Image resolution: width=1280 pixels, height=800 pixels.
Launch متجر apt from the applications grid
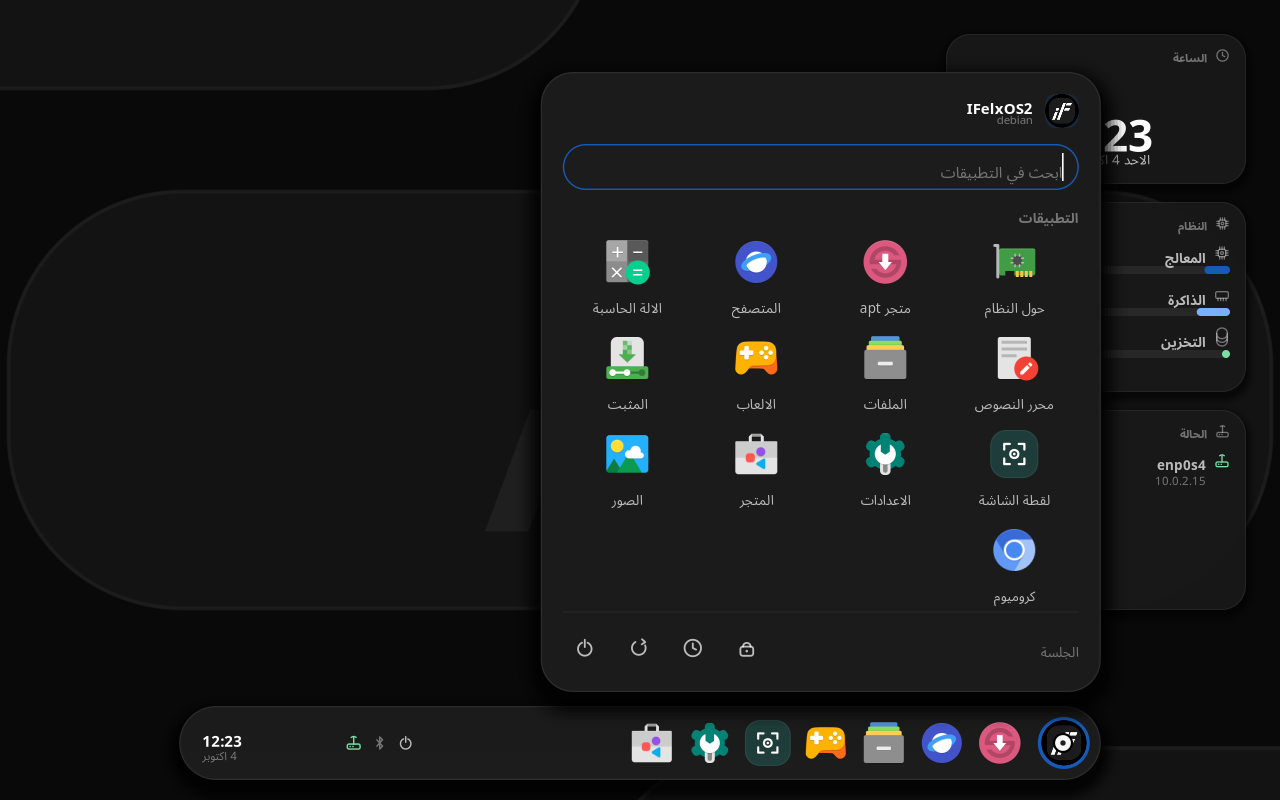885,277
